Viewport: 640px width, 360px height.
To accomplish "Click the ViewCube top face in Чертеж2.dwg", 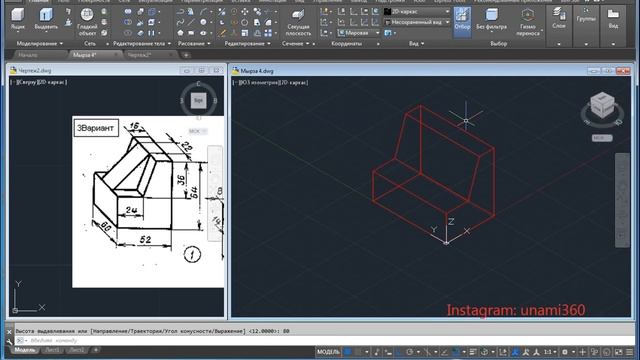I will click(198, 100).
